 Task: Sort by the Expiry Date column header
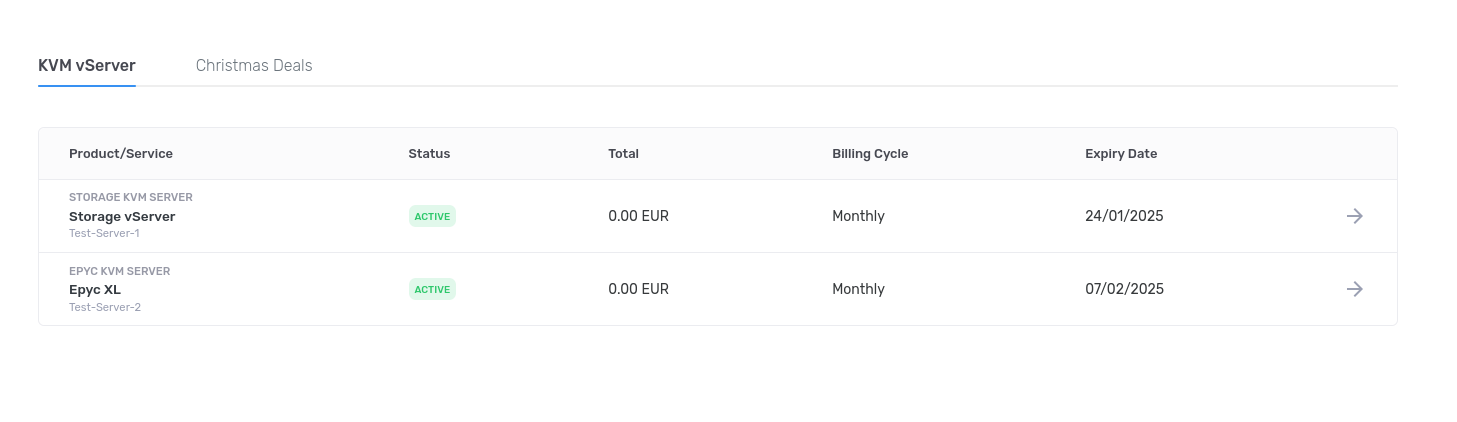pyautogui.click(x=1121, y=154)
